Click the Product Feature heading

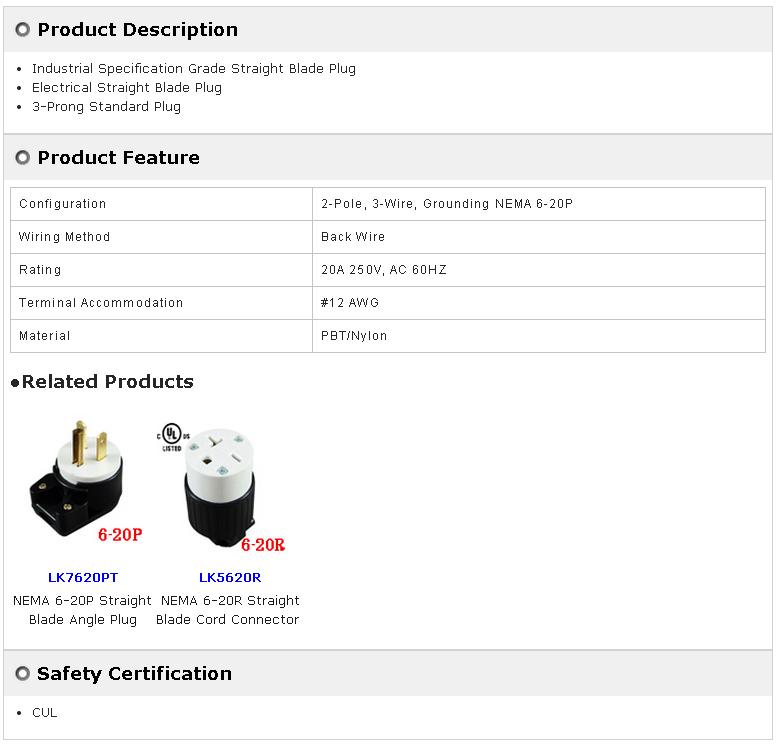[x=118, y=158]
